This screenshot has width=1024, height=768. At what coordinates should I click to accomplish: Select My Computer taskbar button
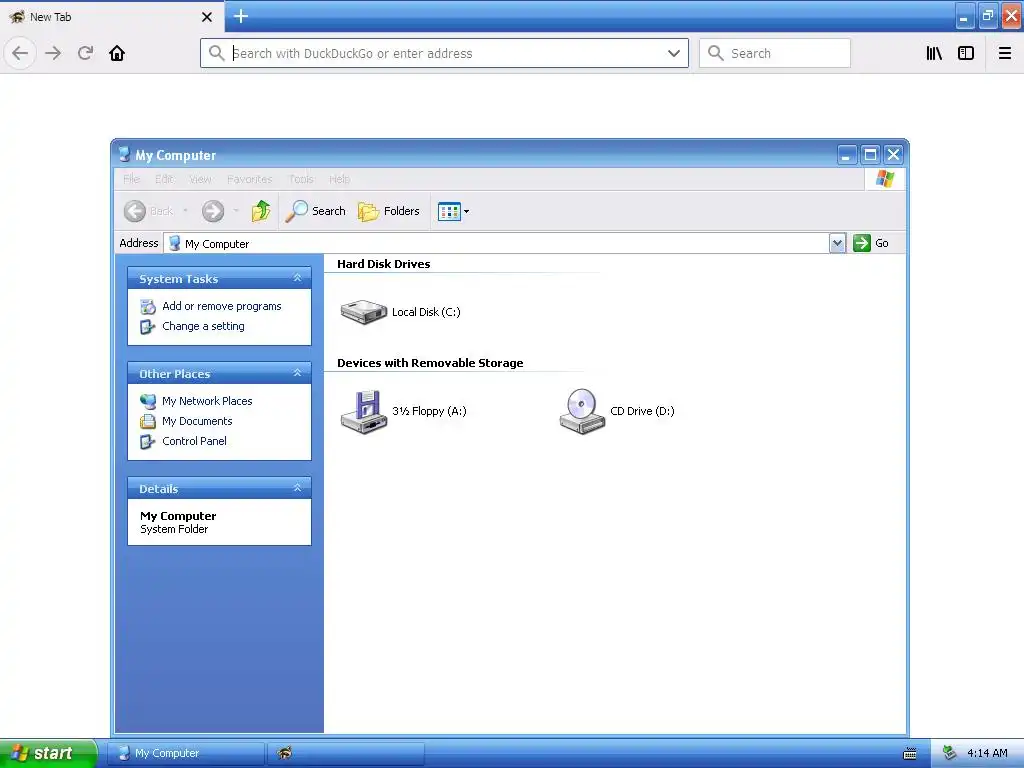tap(185, 753)
